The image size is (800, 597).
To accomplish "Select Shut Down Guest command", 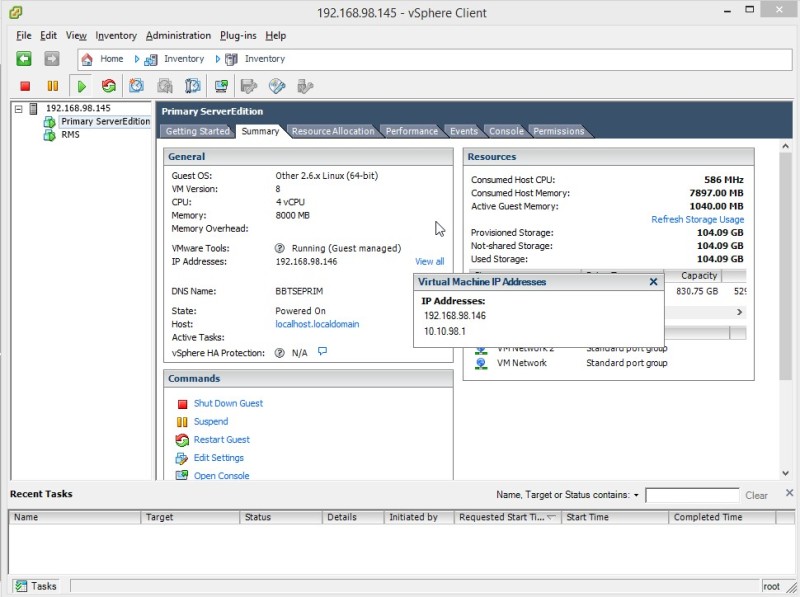I will tap(228, 403).
